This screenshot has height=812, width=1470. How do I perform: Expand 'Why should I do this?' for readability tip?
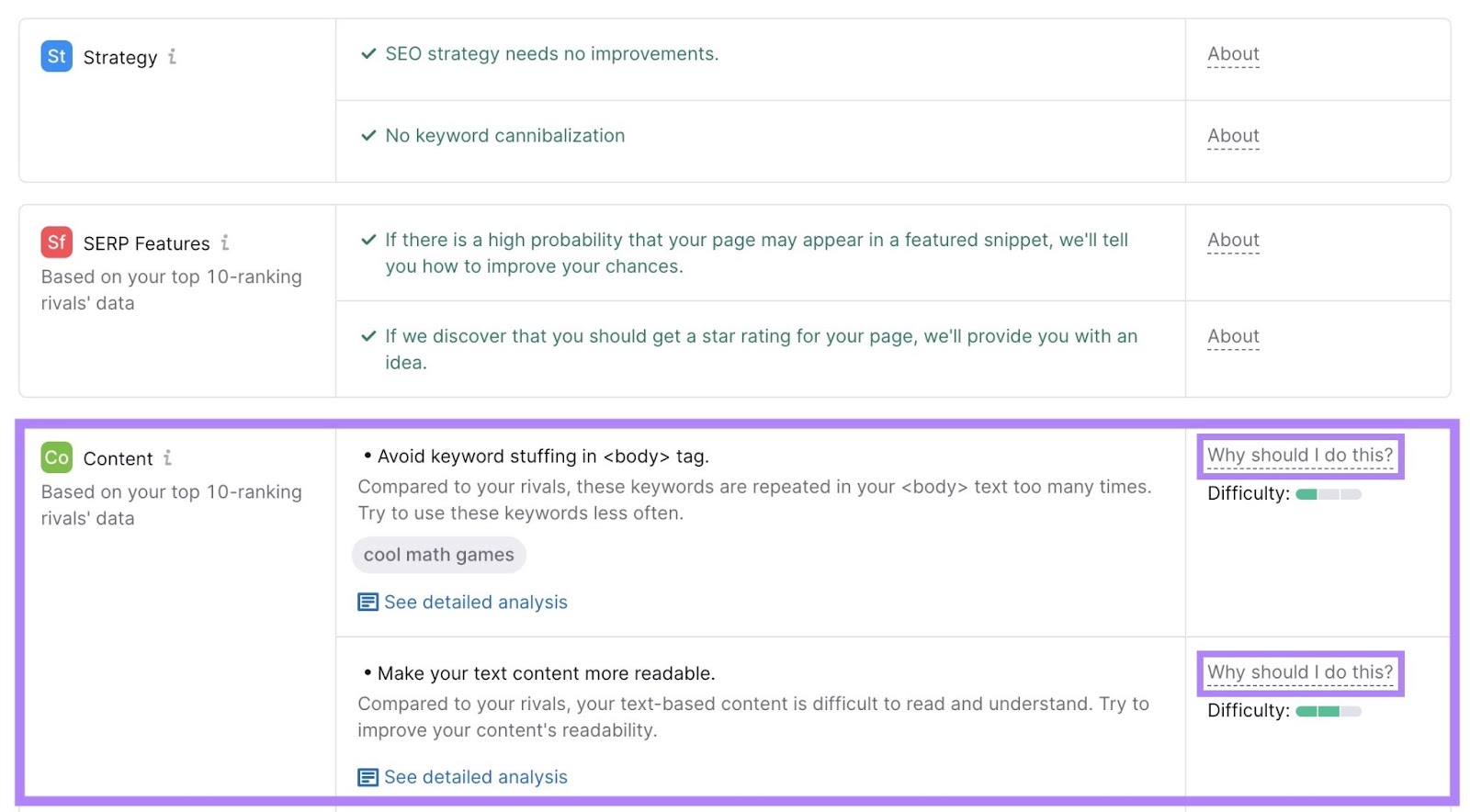point(1300,671)
